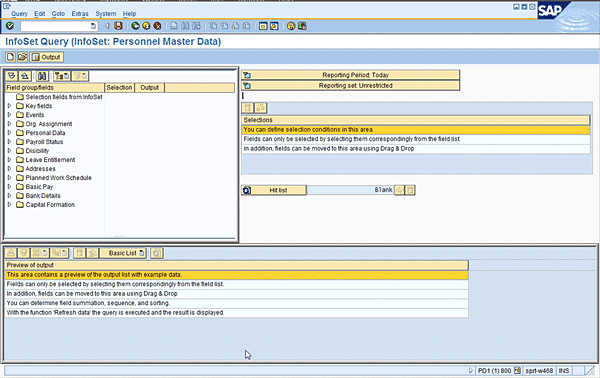Click the delete trash icon in the preview toolbar
The height and width of the screenshot is (378, 600).
point(79,253)
